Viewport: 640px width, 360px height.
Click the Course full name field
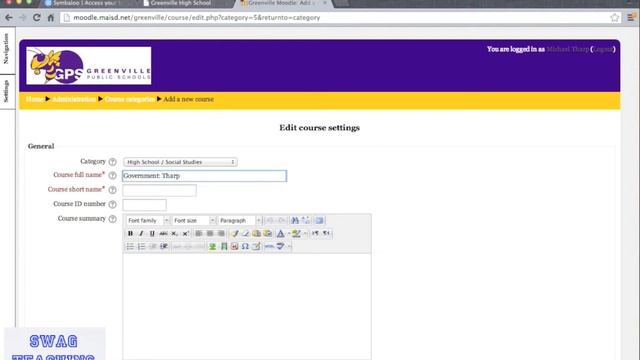coord(204,176)
